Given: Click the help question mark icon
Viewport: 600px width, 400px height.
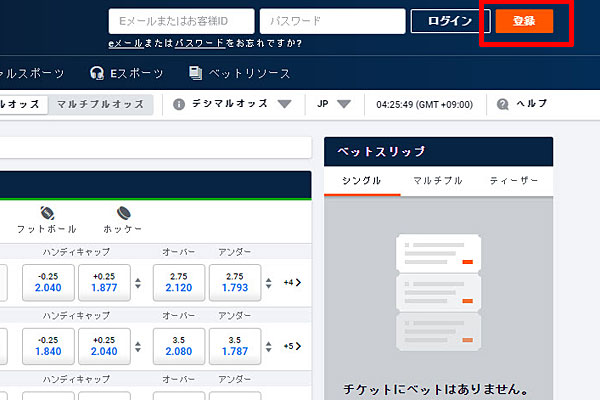Looking at the screenshot, I should pyautogui.click(x=502, y=104).
